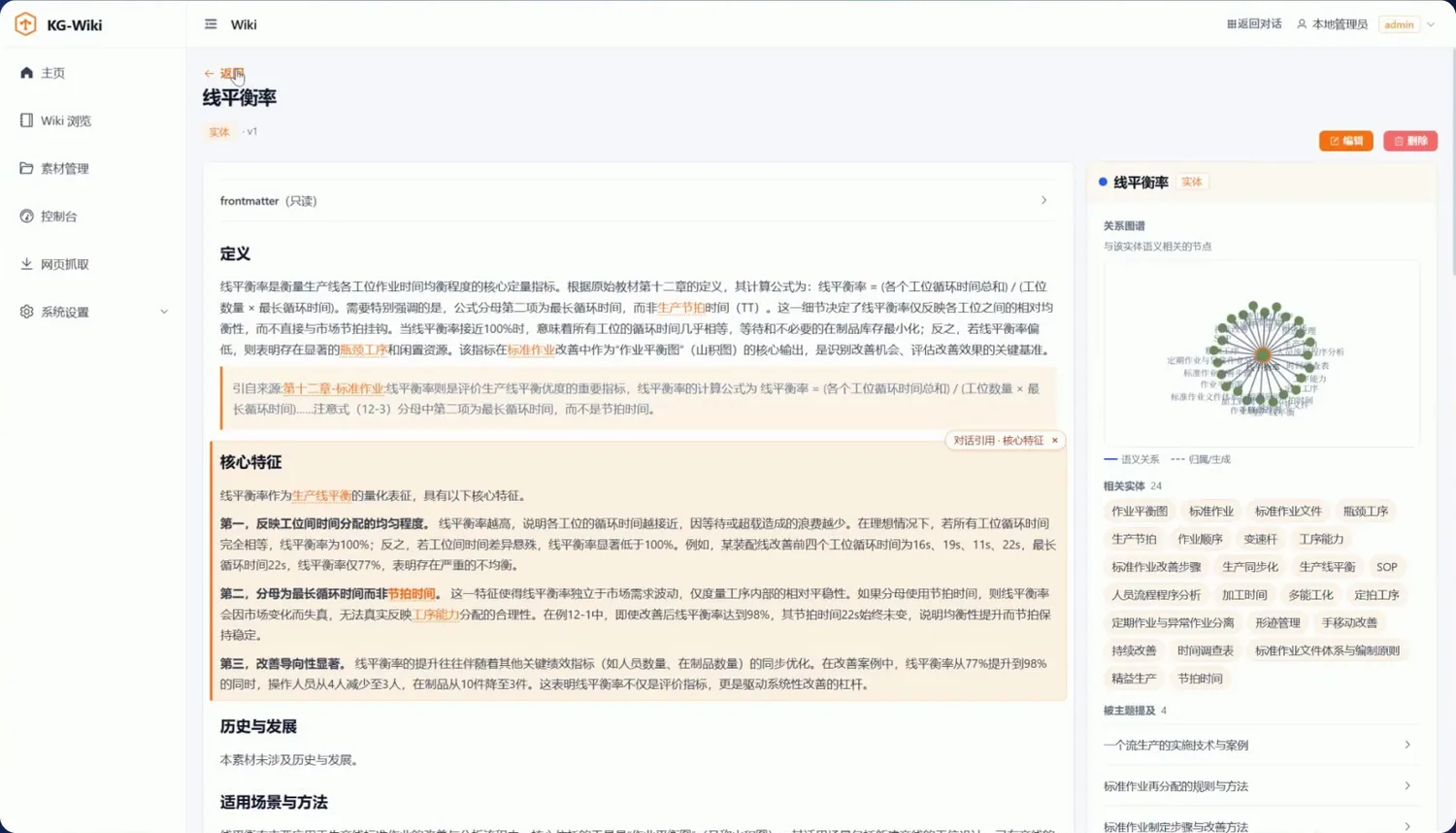Select the 作业平衡图 related entity tag

1140,511
